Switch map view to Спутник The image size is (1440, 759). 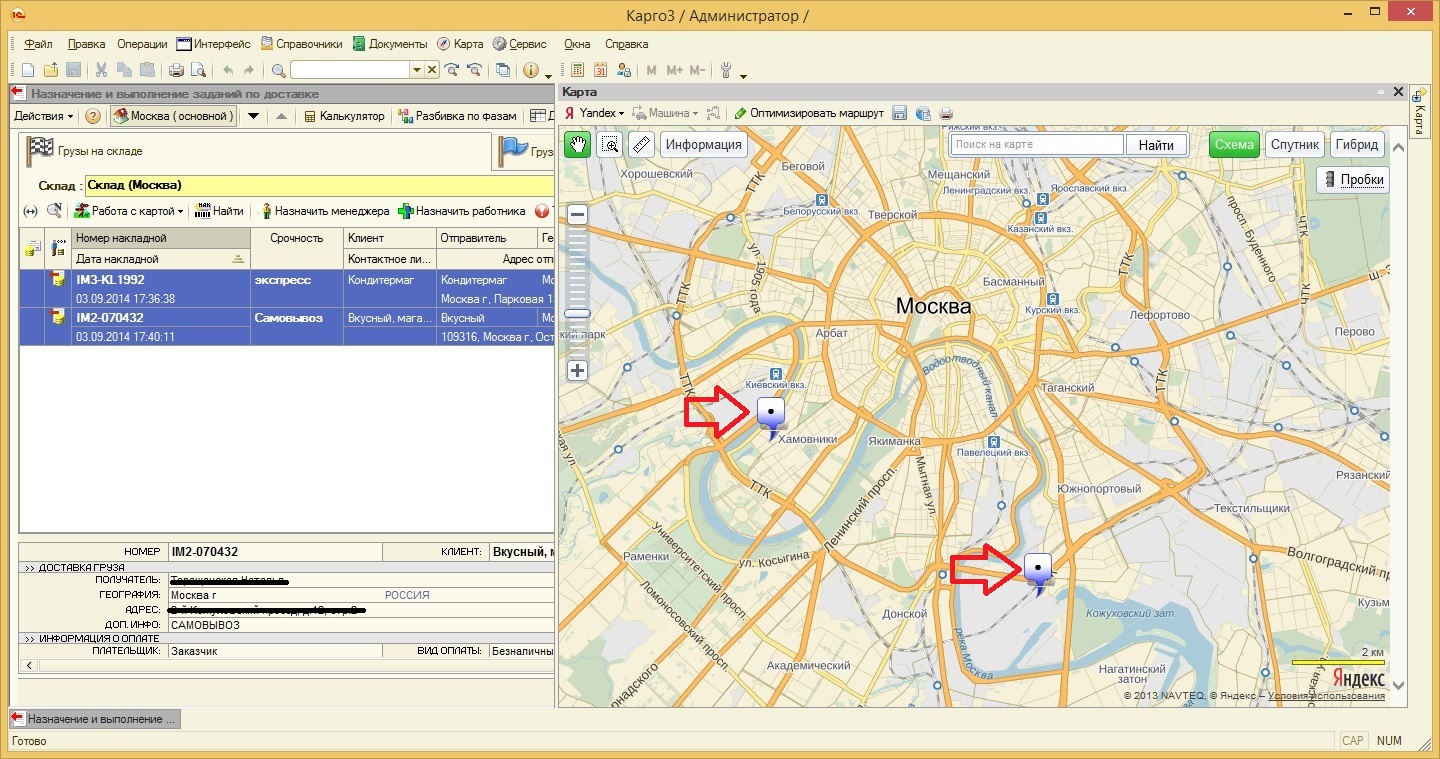click(x=1294, y=144)
